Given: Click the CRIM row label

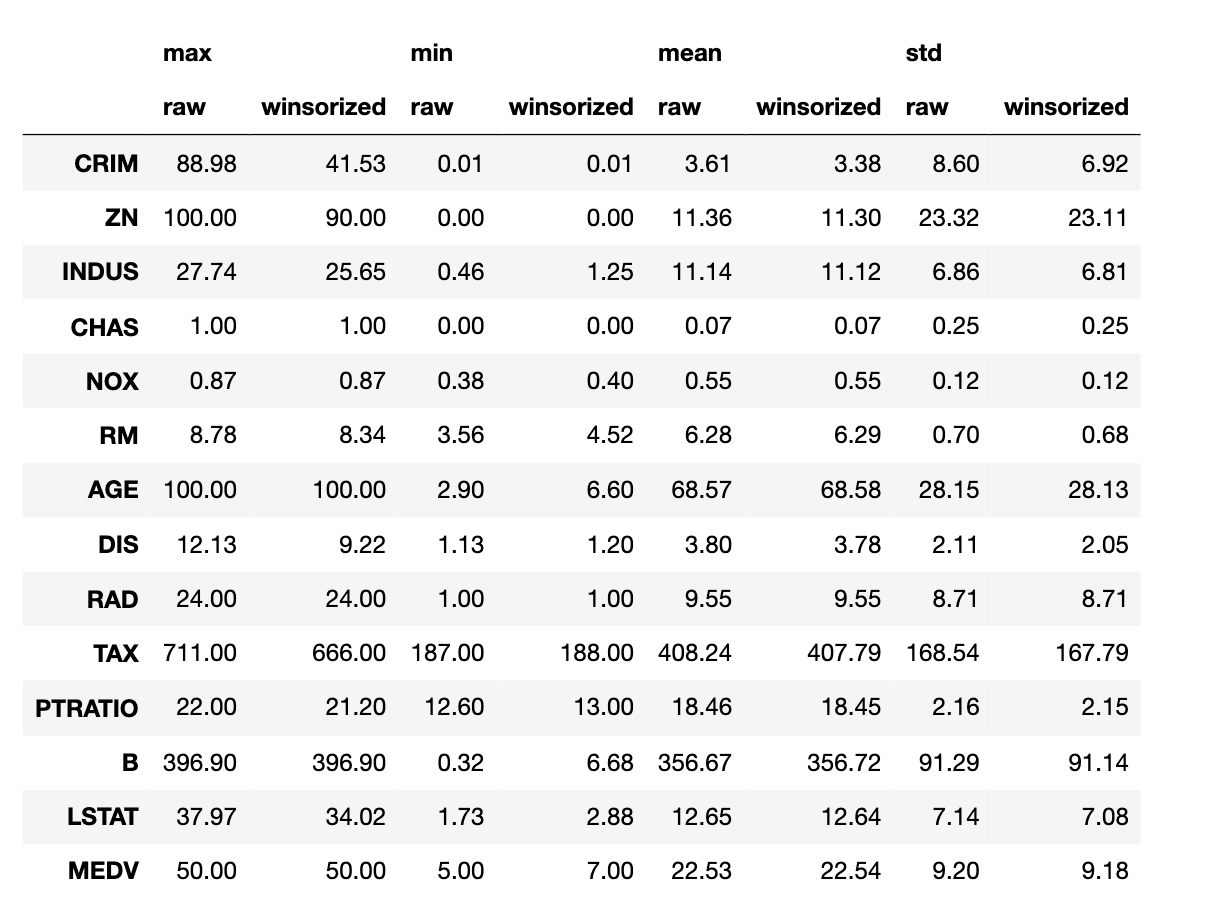Looking at the screenshot, I should (x=106, y=163).
